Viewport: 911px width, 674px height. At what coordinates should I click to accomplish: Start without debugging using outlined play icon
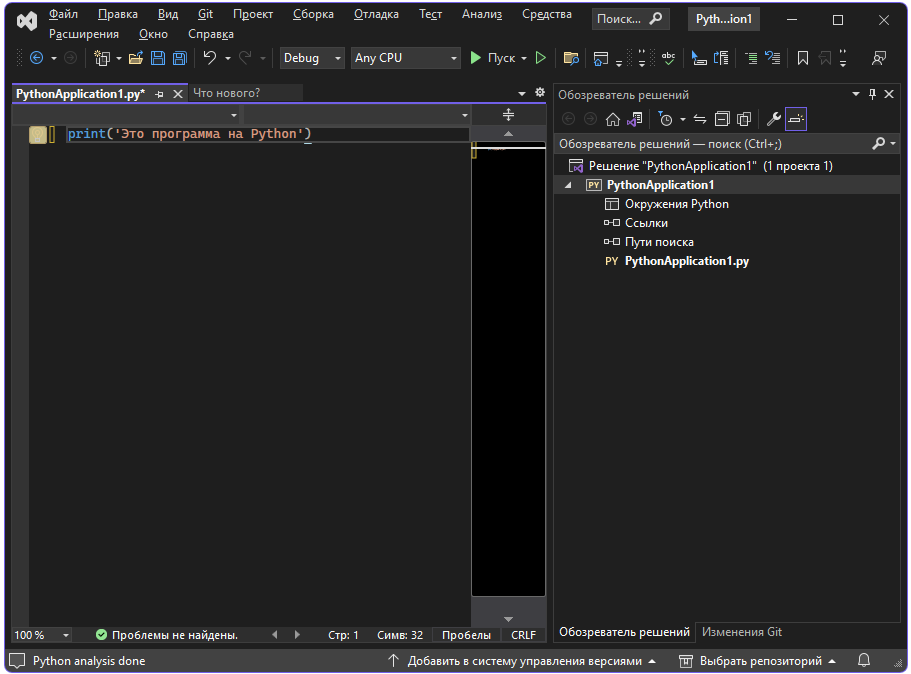(x=541, y=58)
